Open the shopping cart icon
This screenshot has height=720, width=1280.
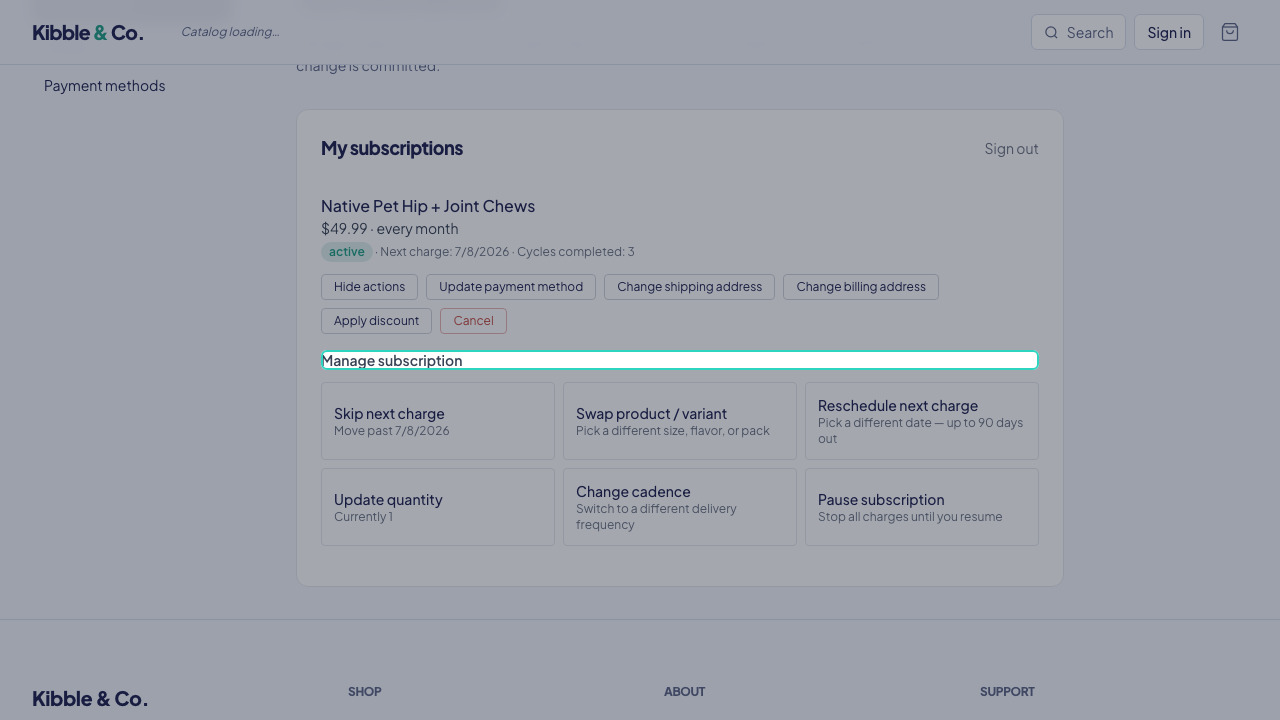[1230, 32]
